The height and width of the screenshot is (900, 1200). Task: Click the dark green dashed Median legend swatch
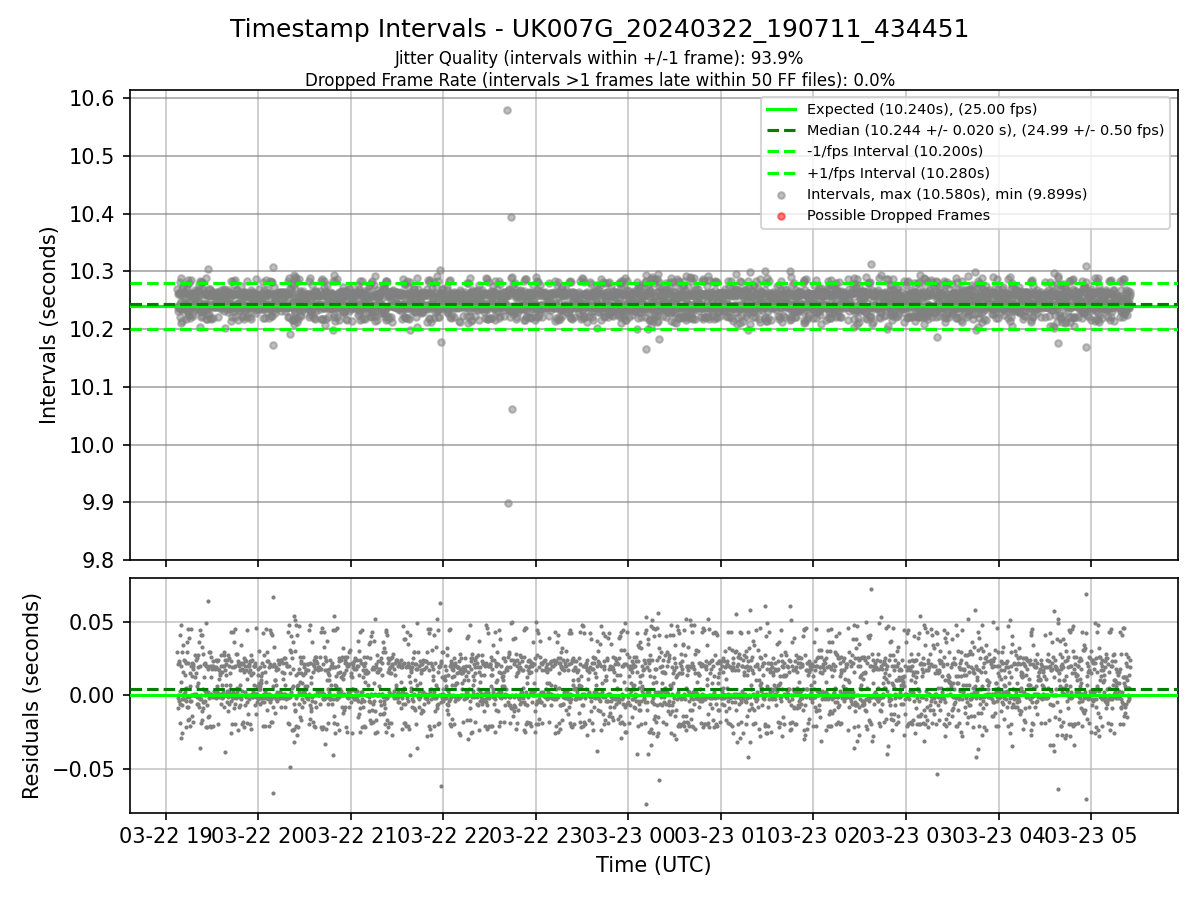coord(782,130)
